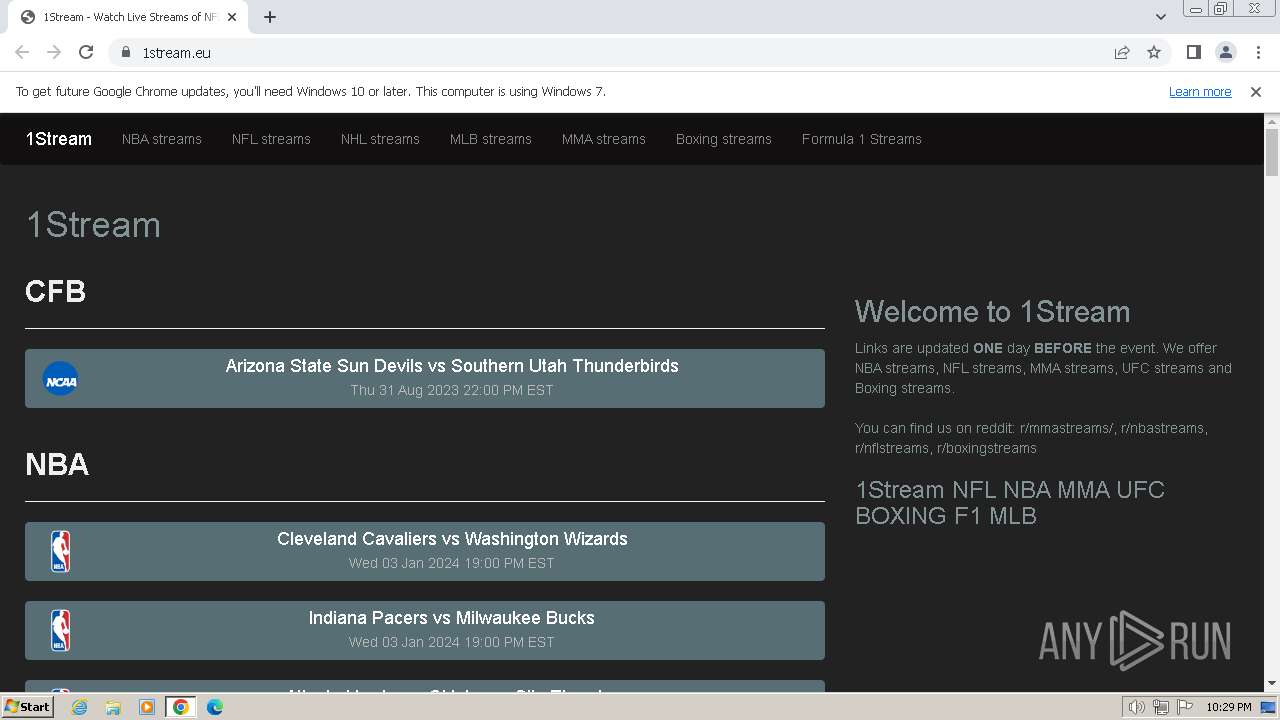
Task: Reload the page with refresh icon
Action: (86, 52)
